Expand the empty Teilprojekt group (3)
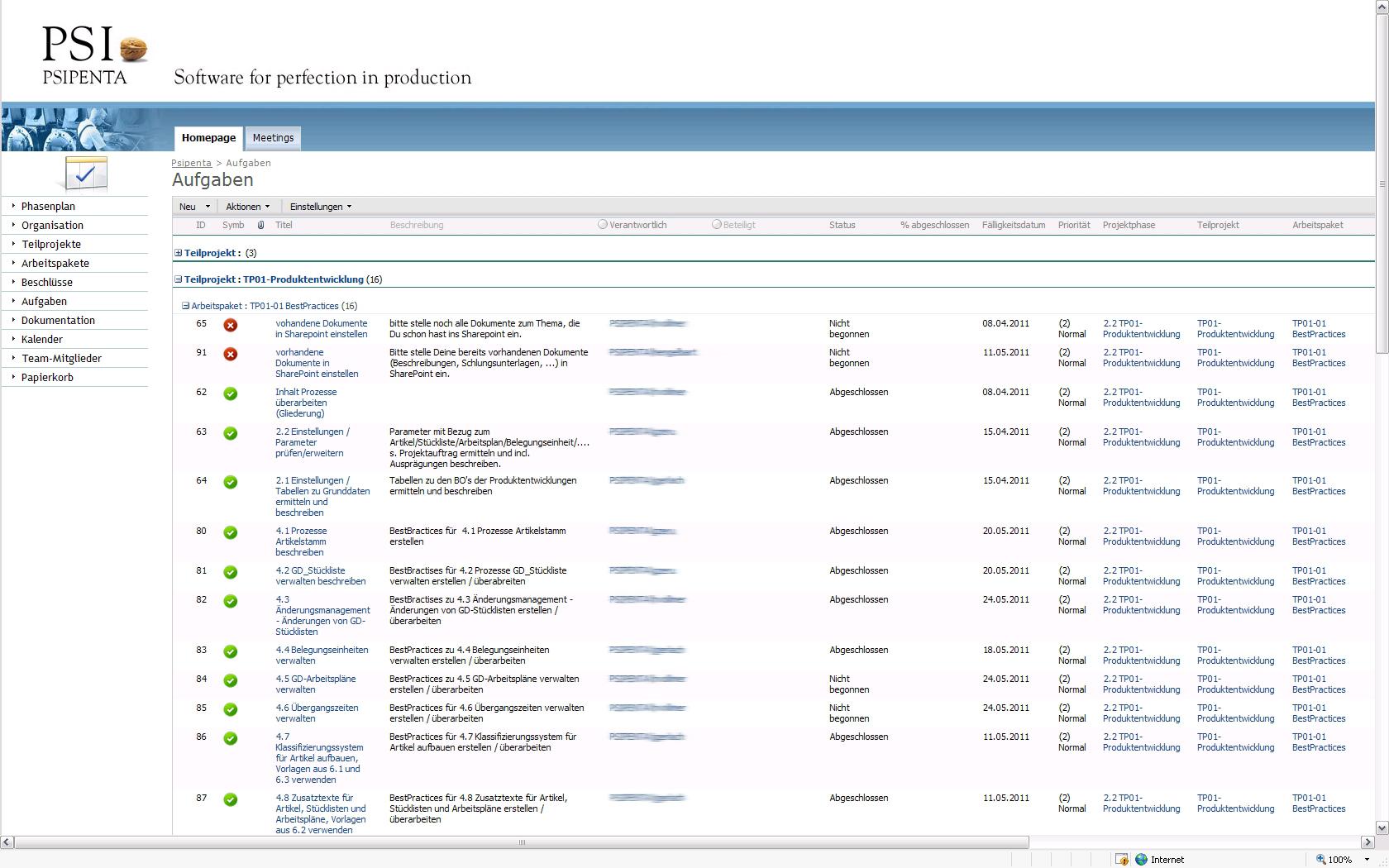 click(x=179, y=253)
